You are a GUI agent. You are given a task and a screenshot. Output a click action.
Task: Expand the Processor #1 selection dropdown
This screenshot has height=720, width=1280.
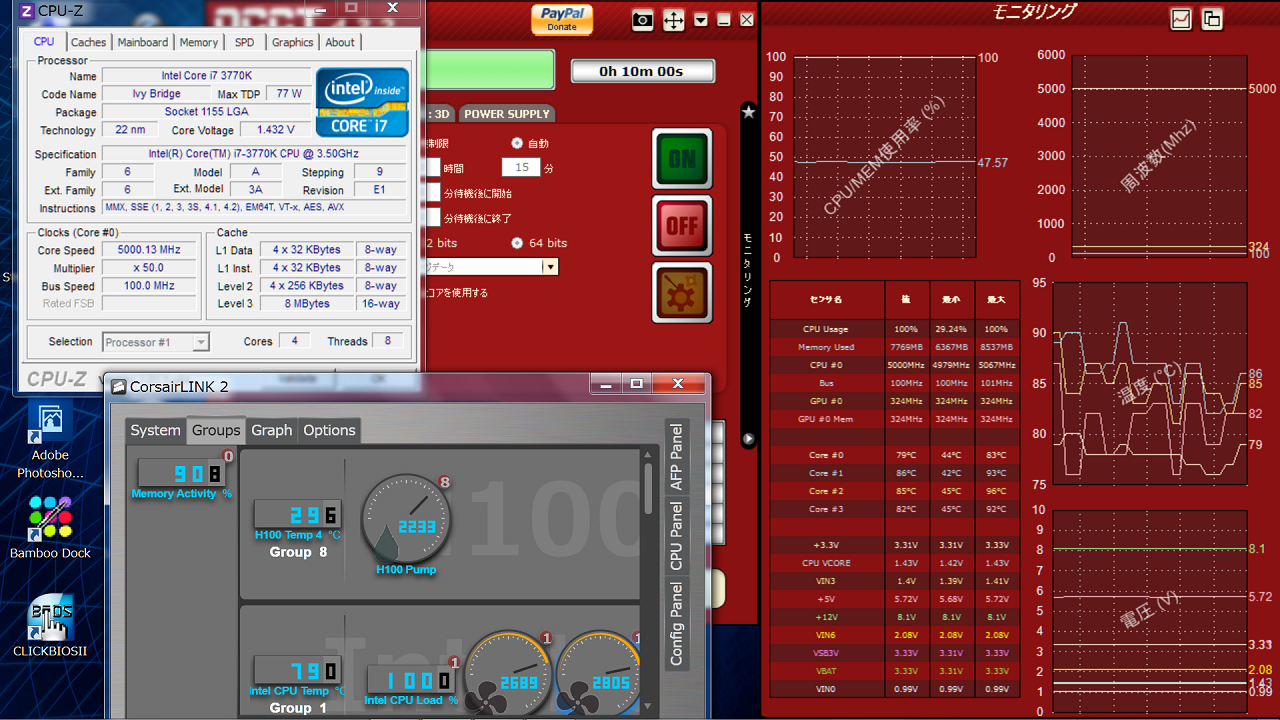pos(200,342)
